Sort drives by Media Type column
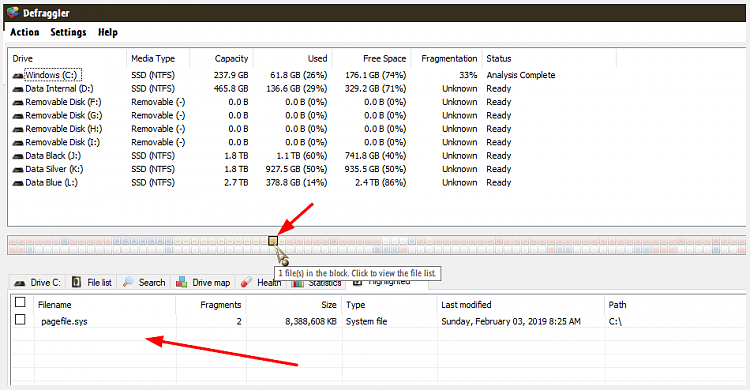 (158, 58)
